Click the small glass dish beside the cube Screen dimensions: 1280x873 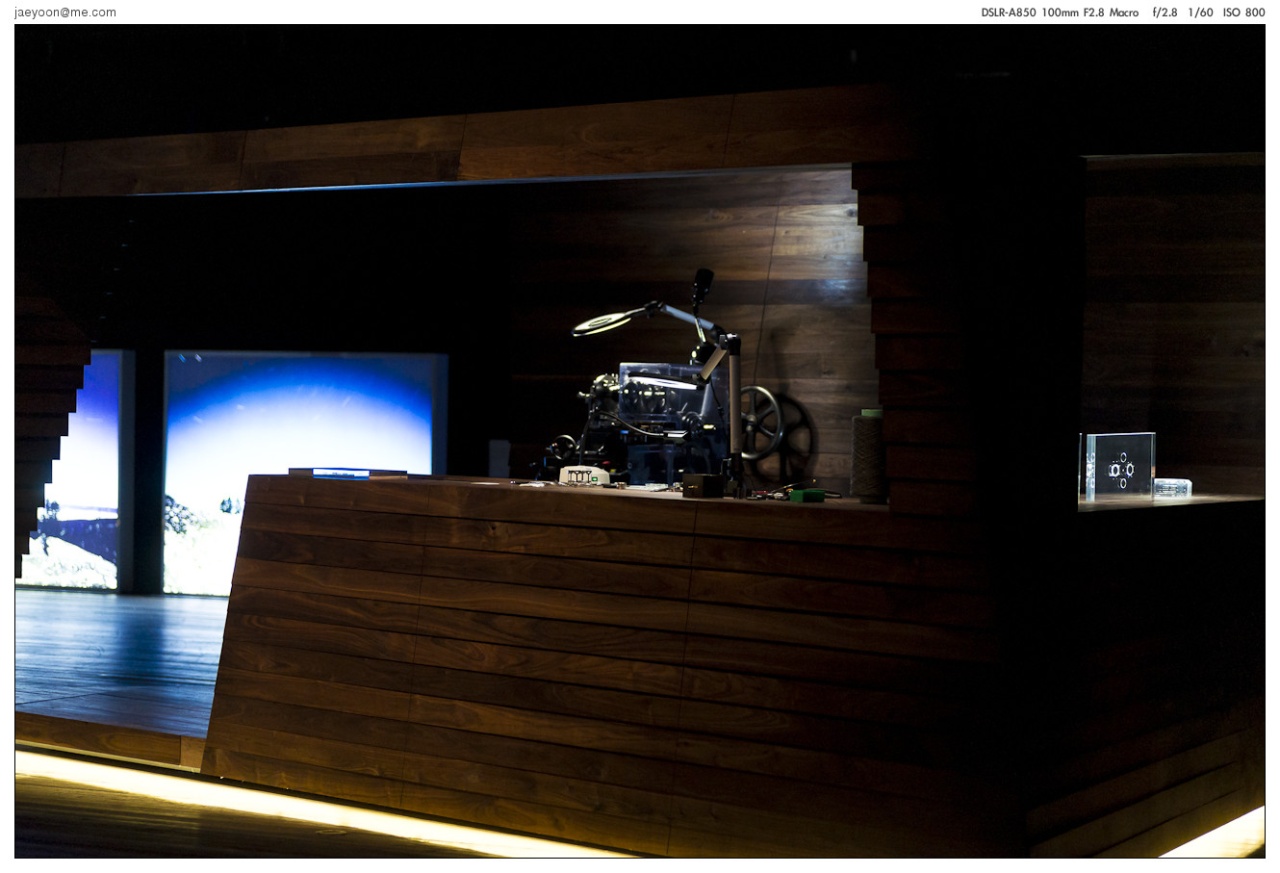click(x=1172, y=487)
